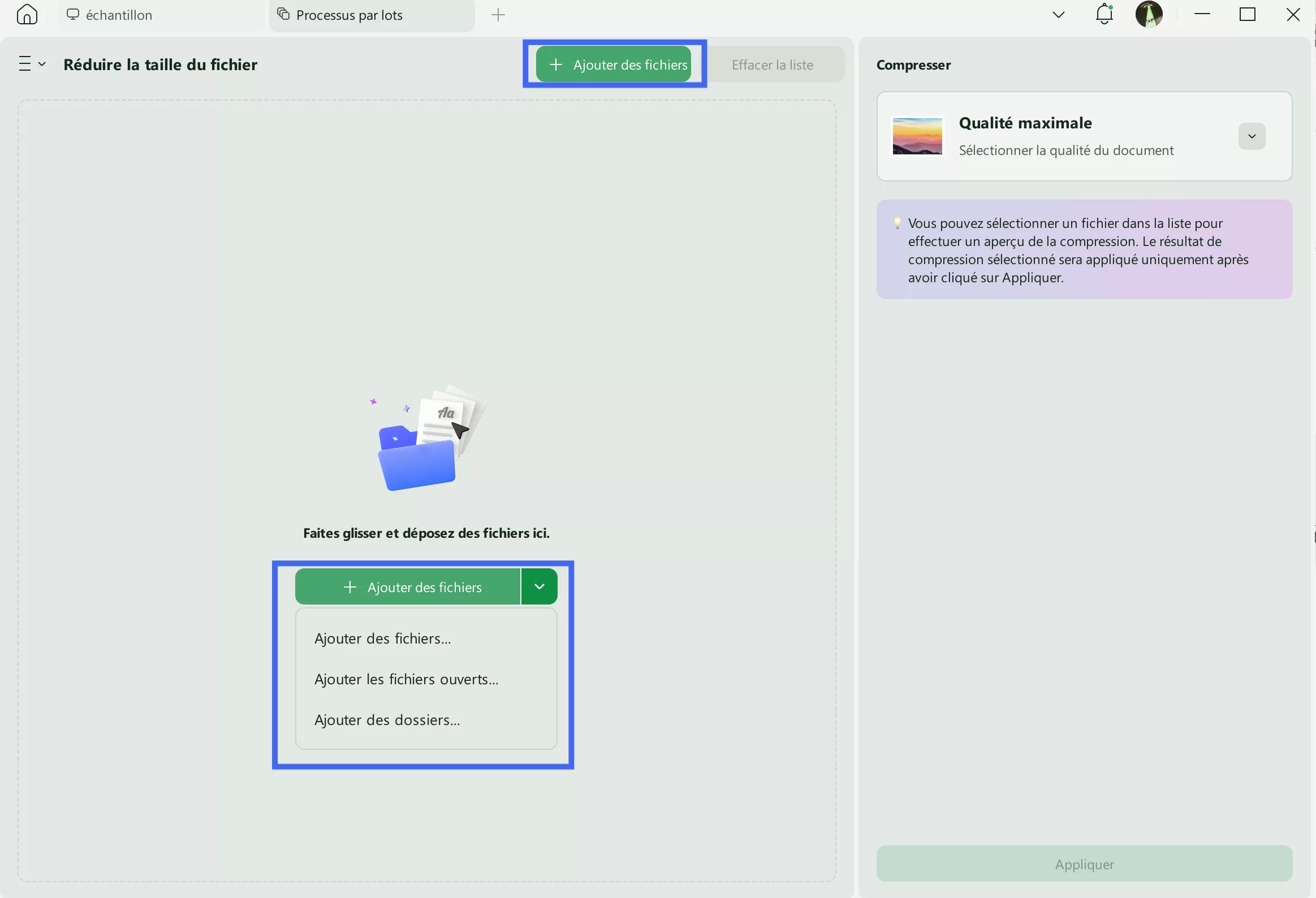Open the batch tool list menu icon
Screen dimensions: 1316x898
pyautogui.click(x=31, y=64)
